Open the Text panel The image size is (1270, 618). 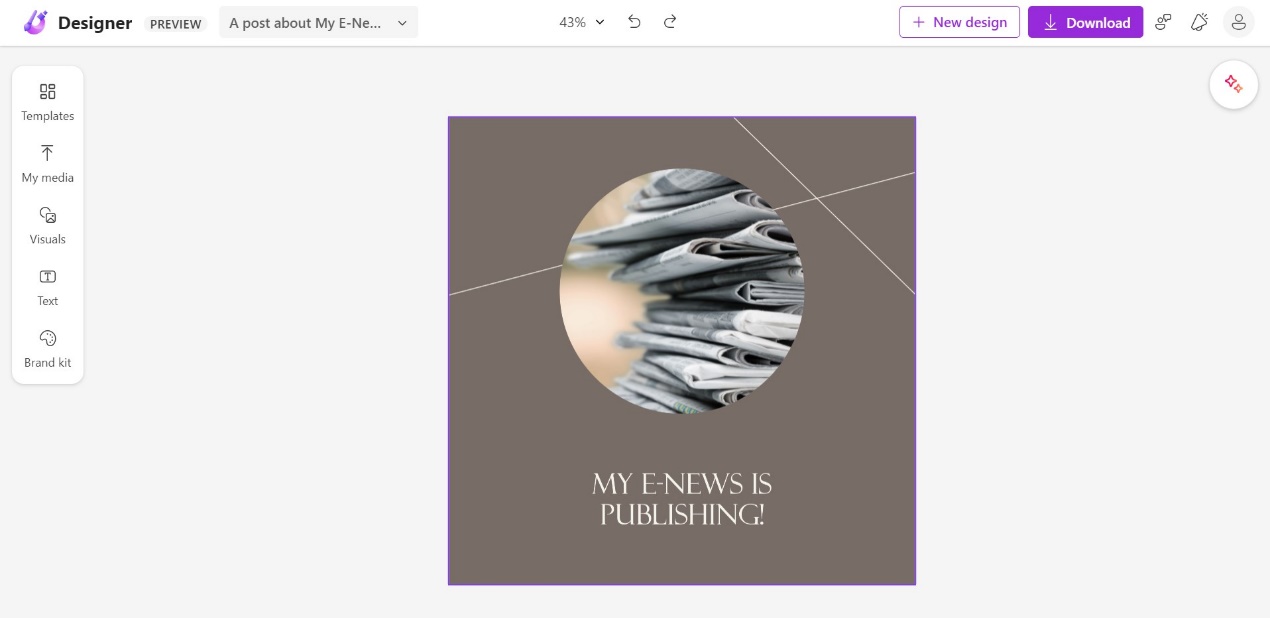47,288
